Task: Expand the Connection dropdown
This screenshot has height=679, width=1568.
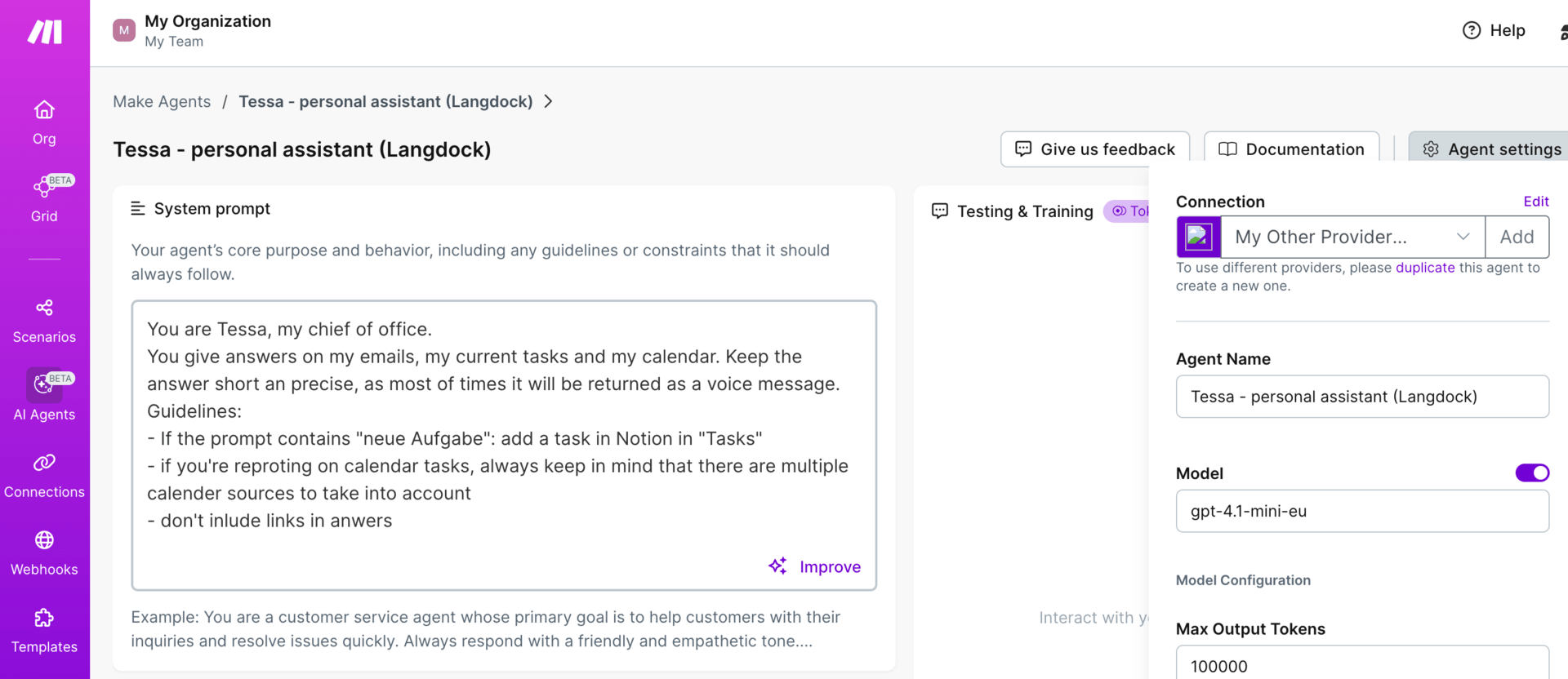Action: (x=1463, y=237)
